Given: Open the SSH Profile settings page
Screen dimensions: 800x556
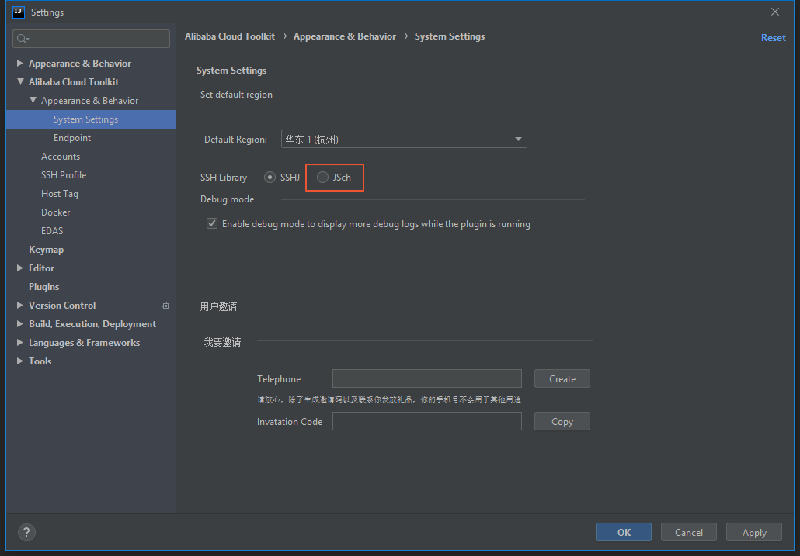Looking at the screenshot, I should point(63,175).
